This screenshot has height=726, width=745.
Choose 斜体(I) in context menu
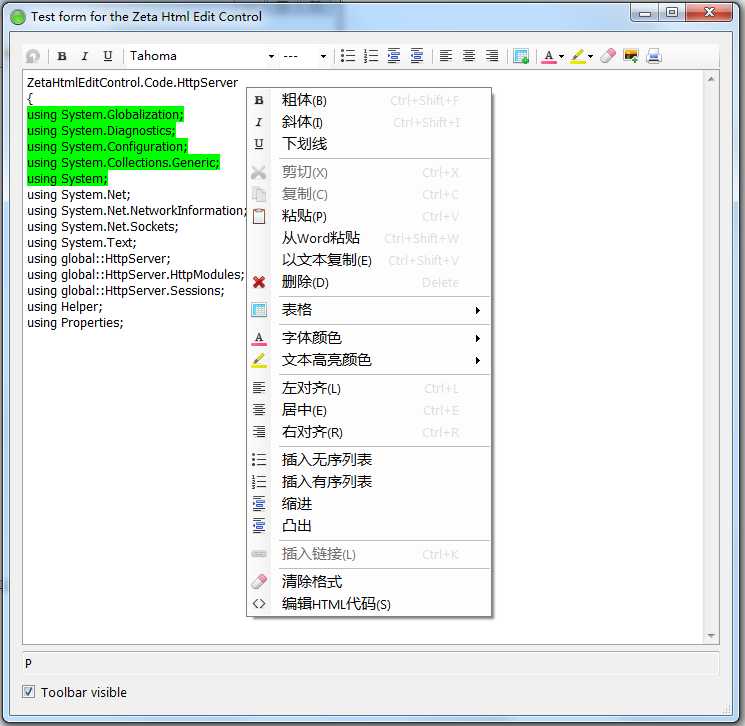point(370,122)
